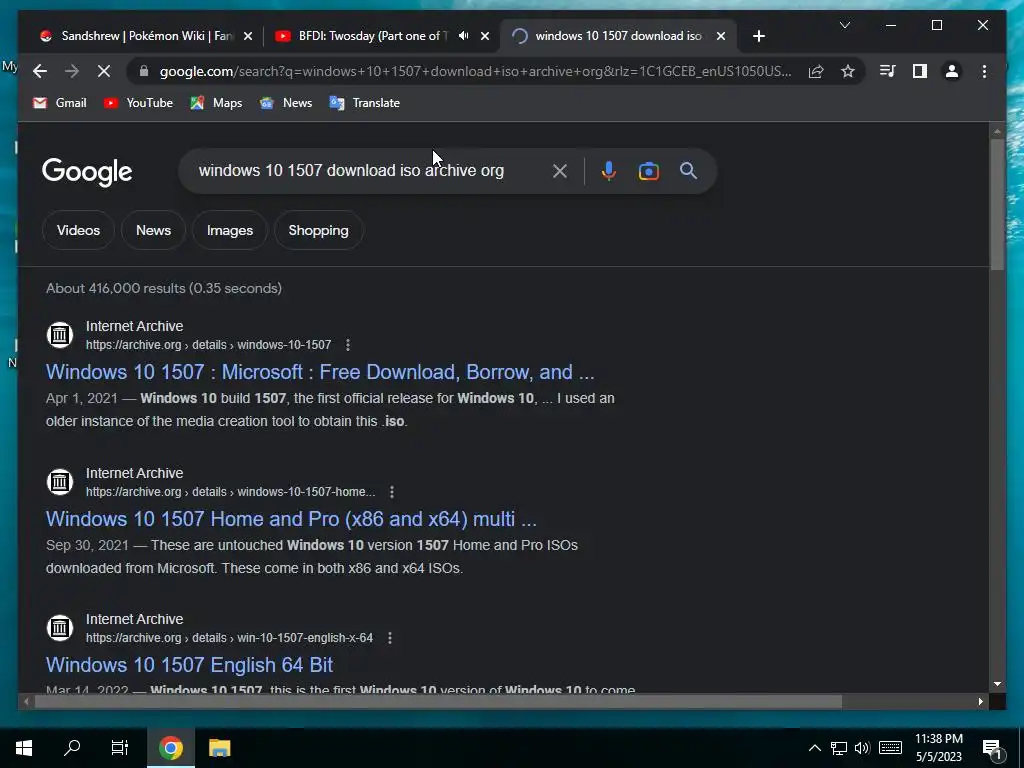The image size is (1024, 768).
Task: Open volume control tray icon
Action: tap(862, 748)
